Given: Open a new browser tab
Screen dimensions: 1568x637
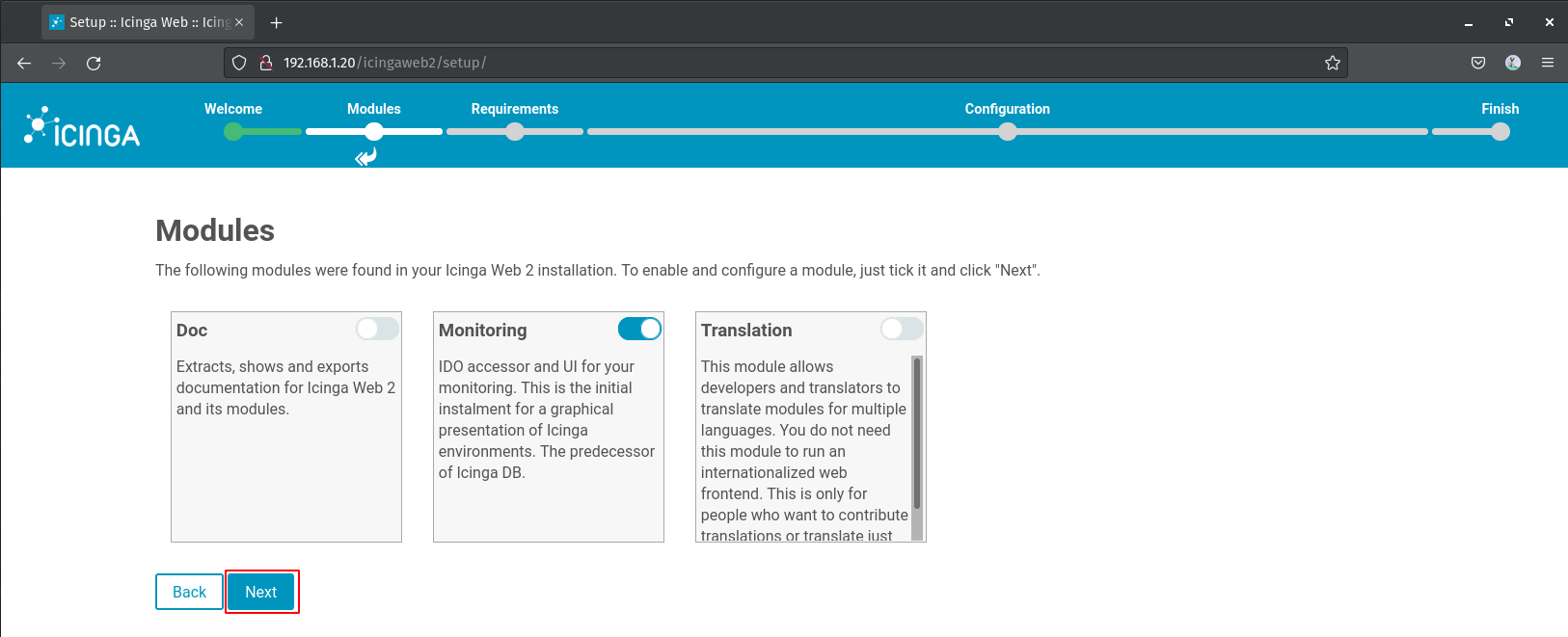Looking at the screenshot, I should click(x=277, y=22).
